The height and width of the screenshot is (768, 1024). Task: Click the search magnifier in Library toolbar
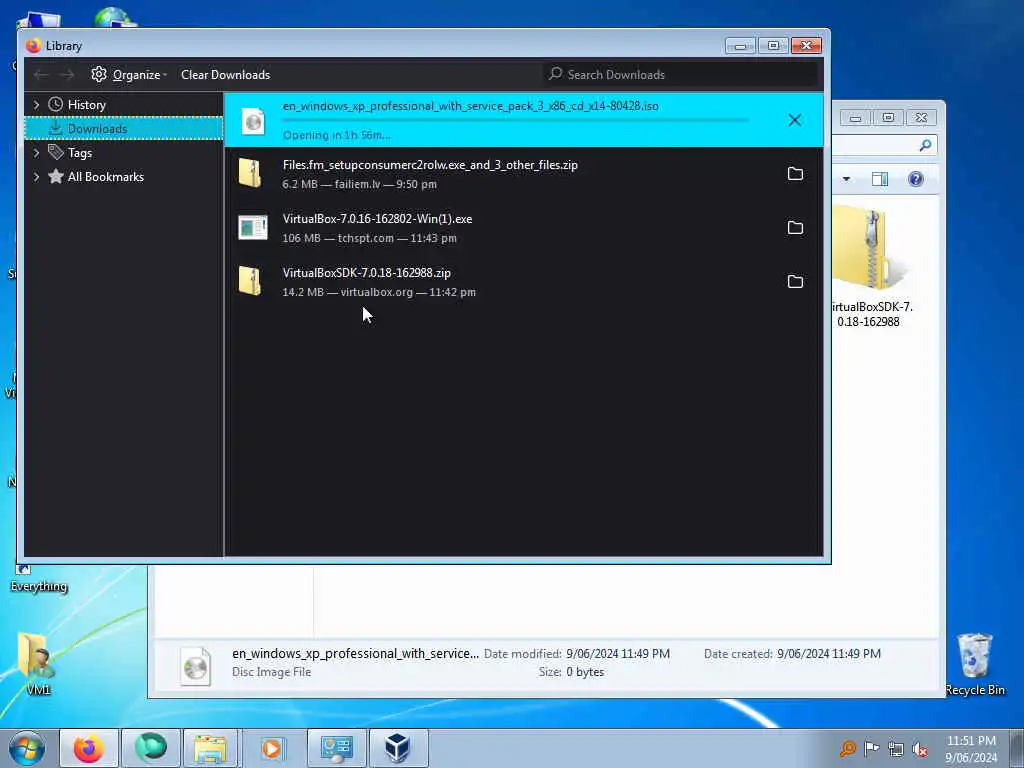[x=555, y=74]
